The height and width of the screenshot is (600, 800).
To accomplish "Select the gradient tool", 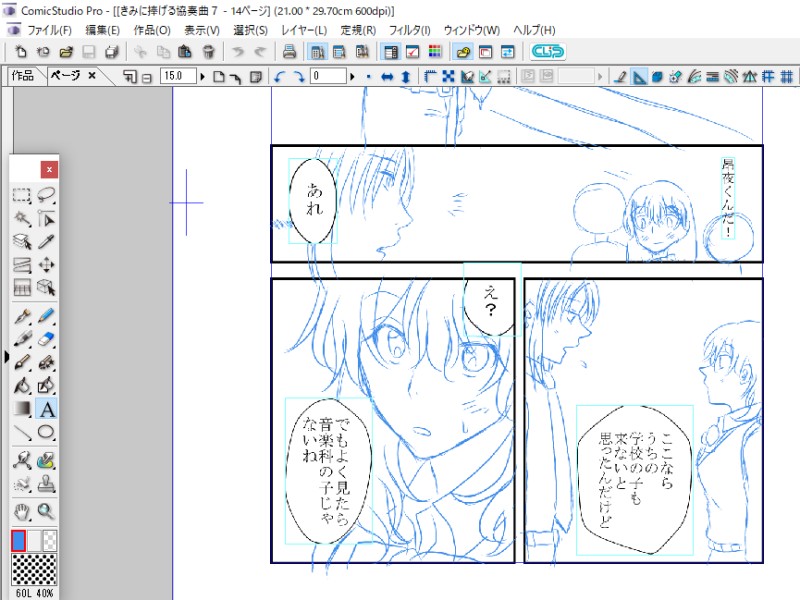I will 21,409.
